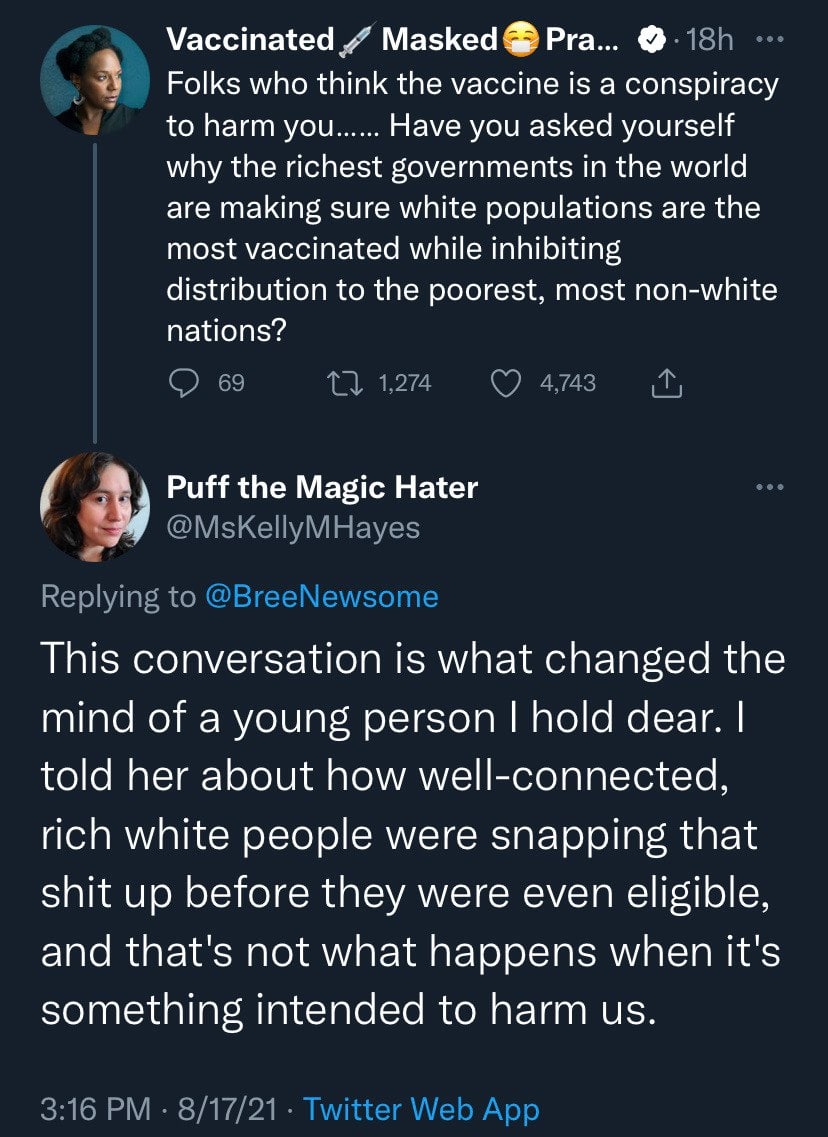Click the blue verified checkmark badge
Screen dimensions: 828x1137
click(x=649, y=40)
